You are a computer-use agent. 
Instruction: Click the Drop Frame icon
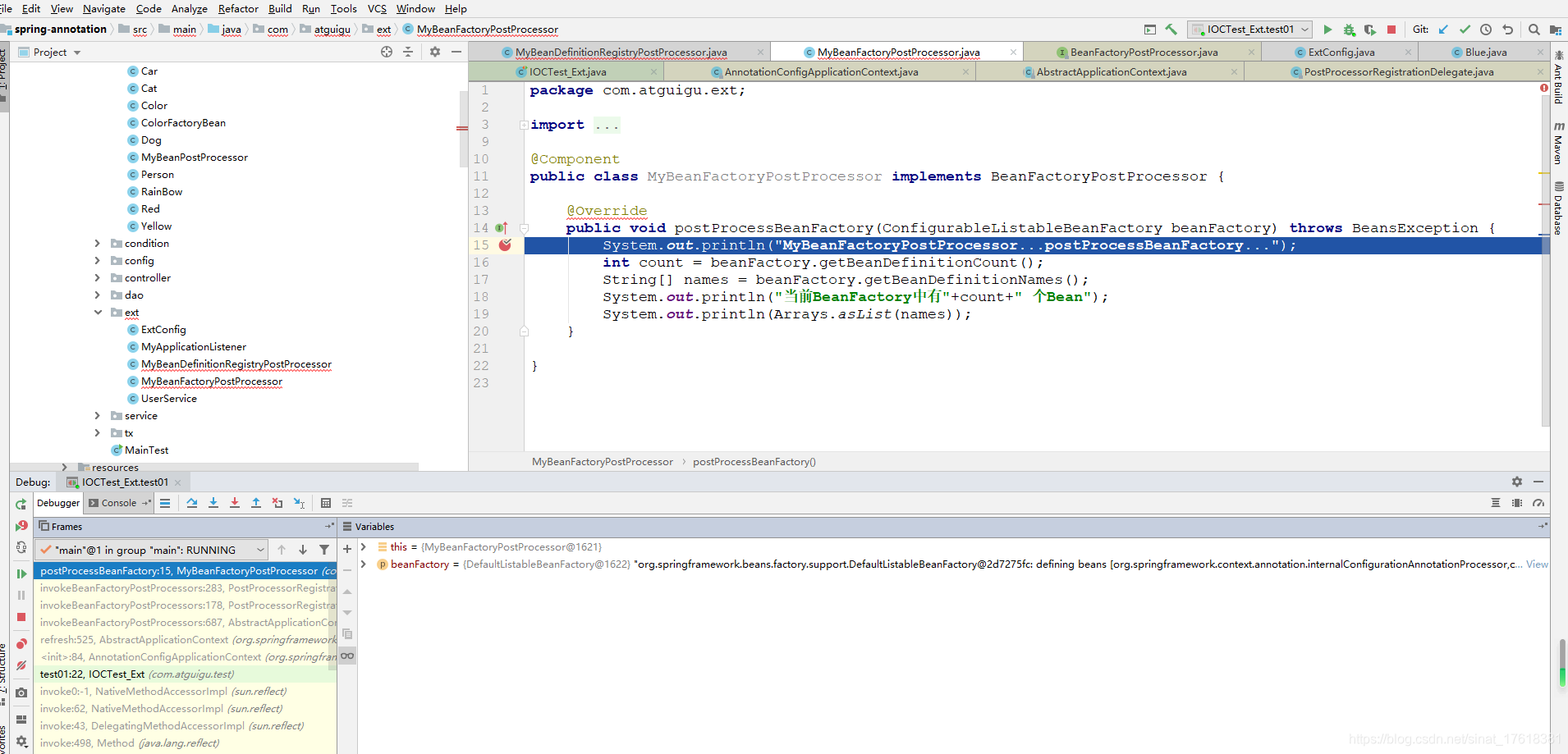coord(277,503)
